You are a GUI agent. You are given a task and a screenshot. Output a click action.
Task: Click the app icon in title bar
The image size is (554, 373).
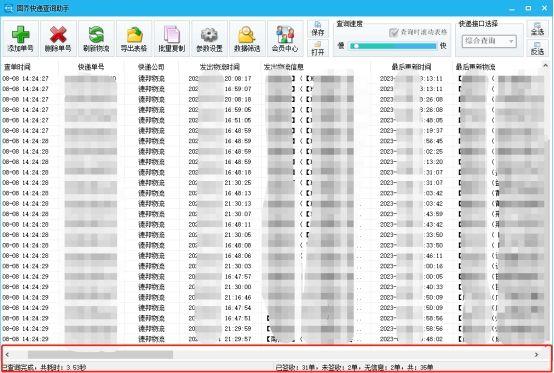[8, 8]
